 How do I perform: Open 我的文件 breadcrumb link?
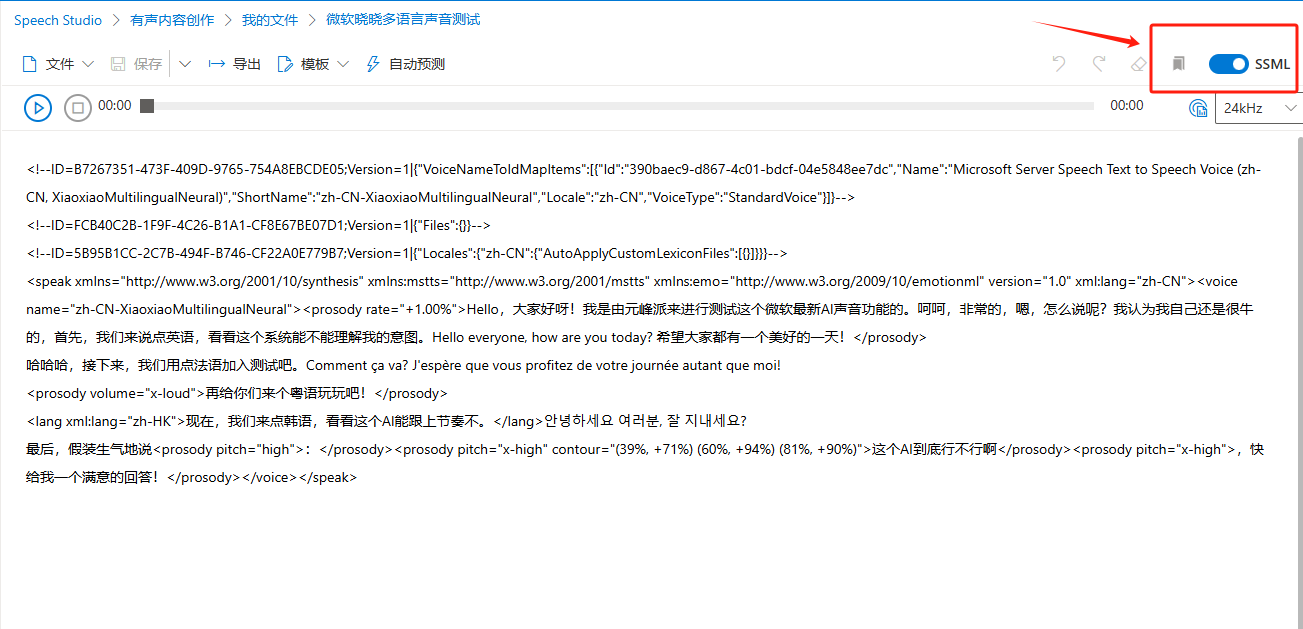click(270, 19)
